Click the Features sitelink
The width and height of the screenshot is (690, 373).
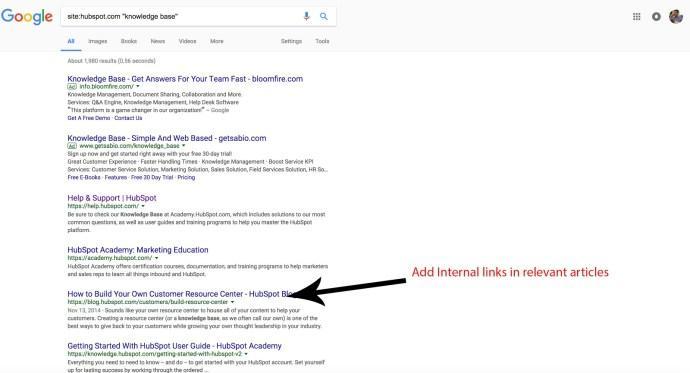tap(116, 177)
